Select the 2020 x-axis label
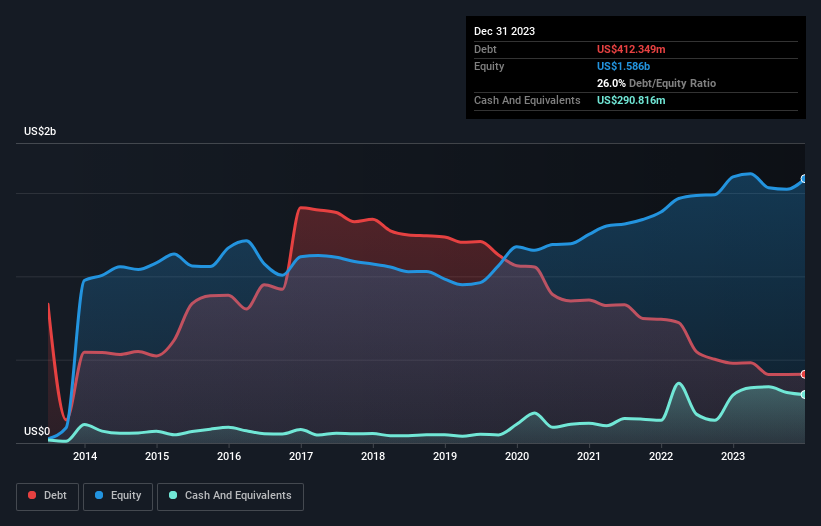Image resolution: width=821 pixels, height=526 pixels. pyautogui.click(x=517, y=456)
